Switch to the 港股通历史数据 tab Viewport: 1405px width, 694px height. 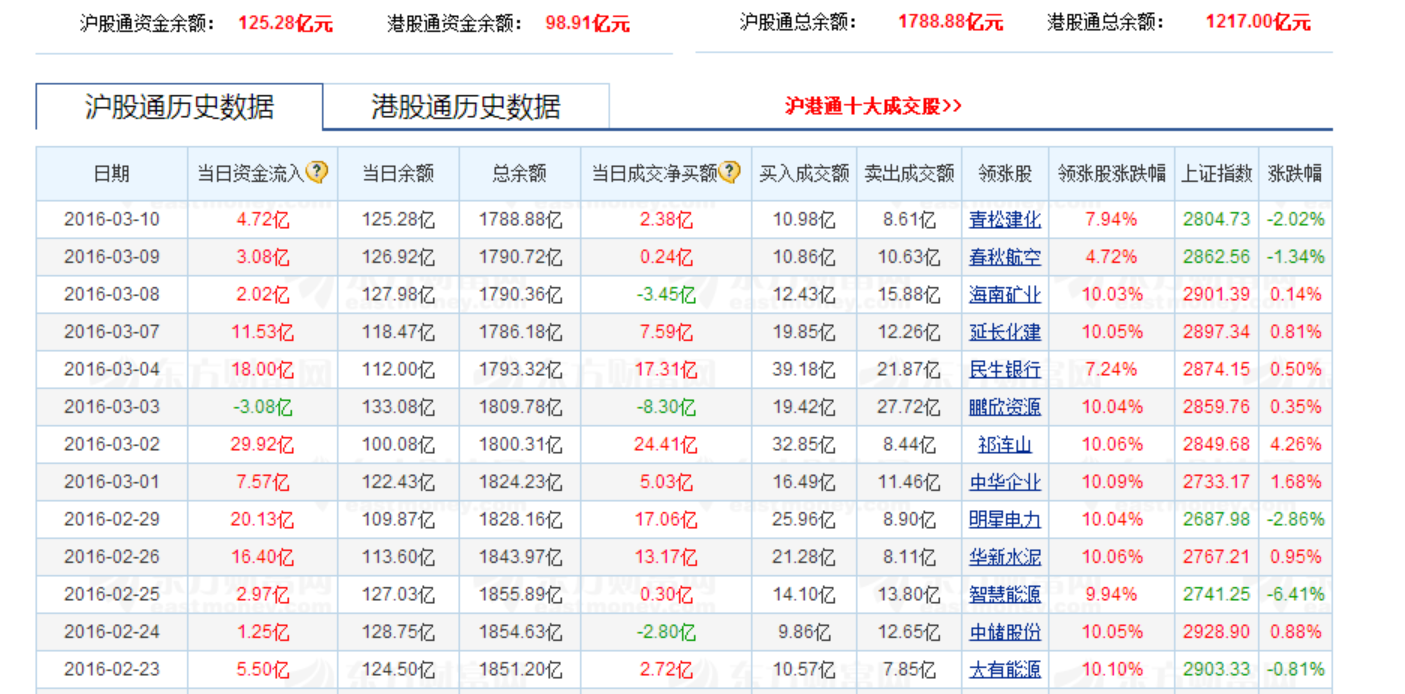(x=465, y=103)
